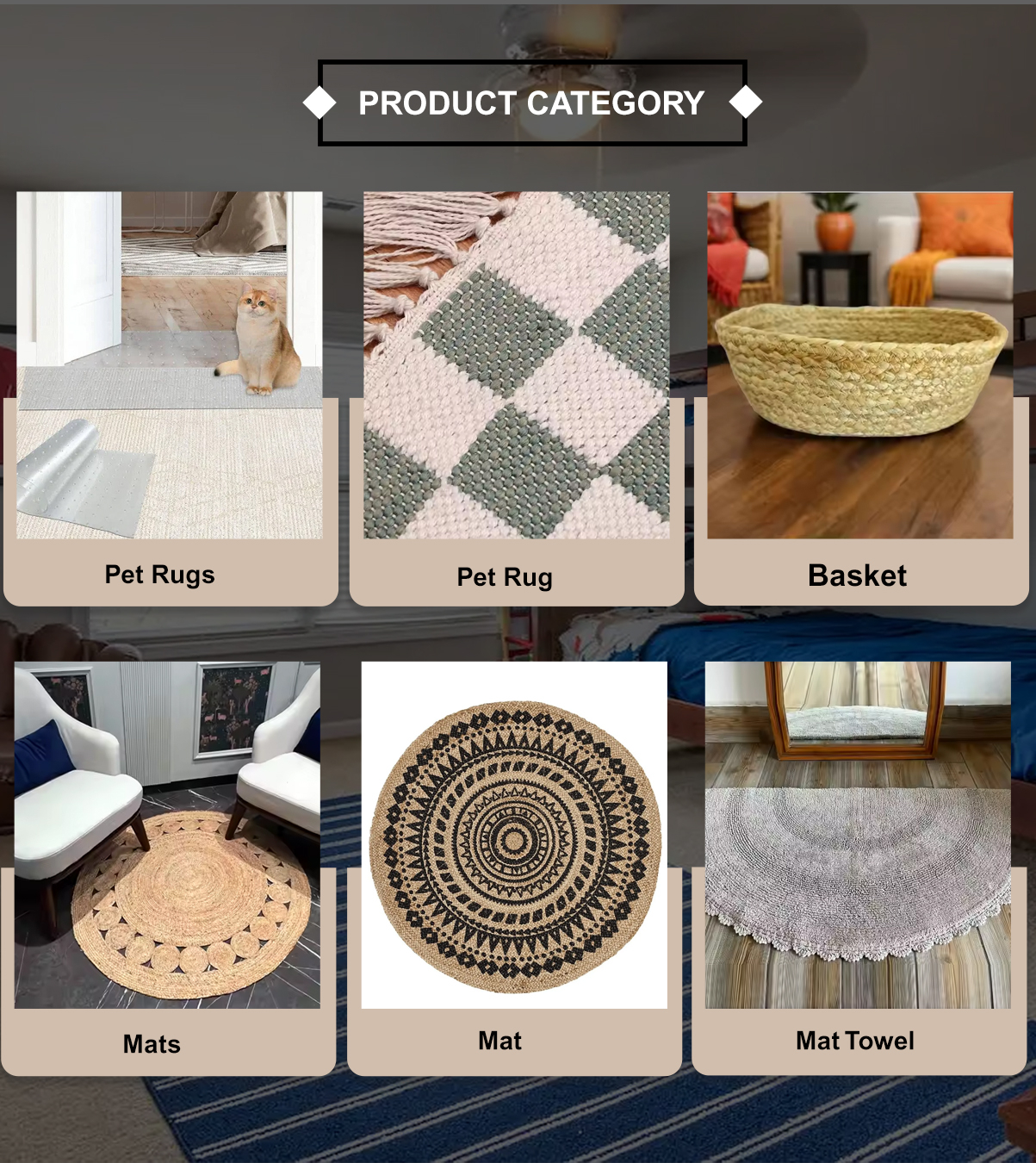Open the round jute rug with chairs image
Viewport: 1036px width, 1163px height.
tap(167, 835)
